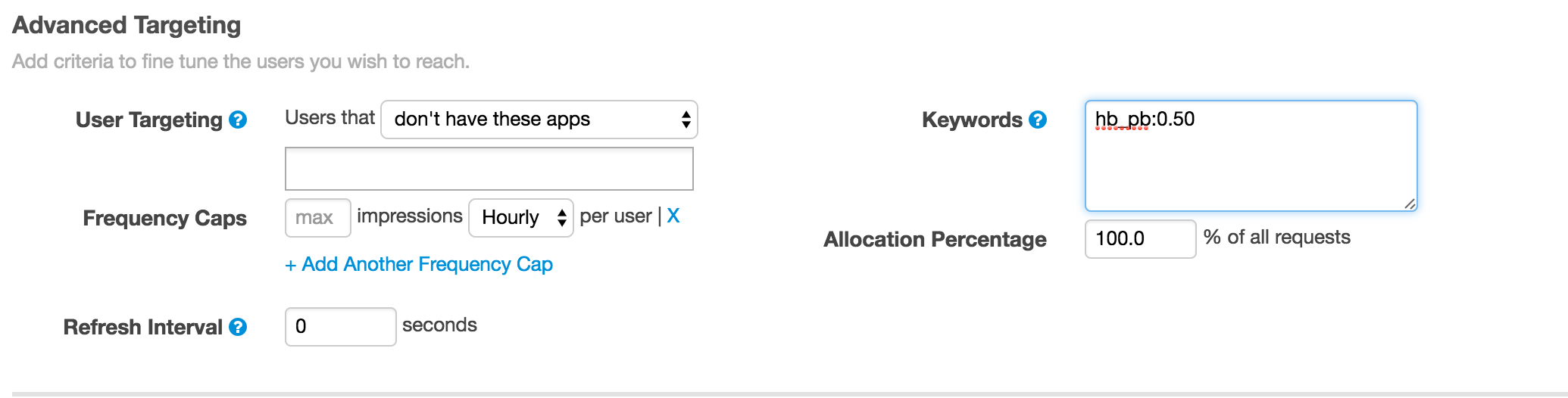Click the Add Another Frequency Cap link
The width and height of the screenshot is (1568, 398).
click(419, 264)
